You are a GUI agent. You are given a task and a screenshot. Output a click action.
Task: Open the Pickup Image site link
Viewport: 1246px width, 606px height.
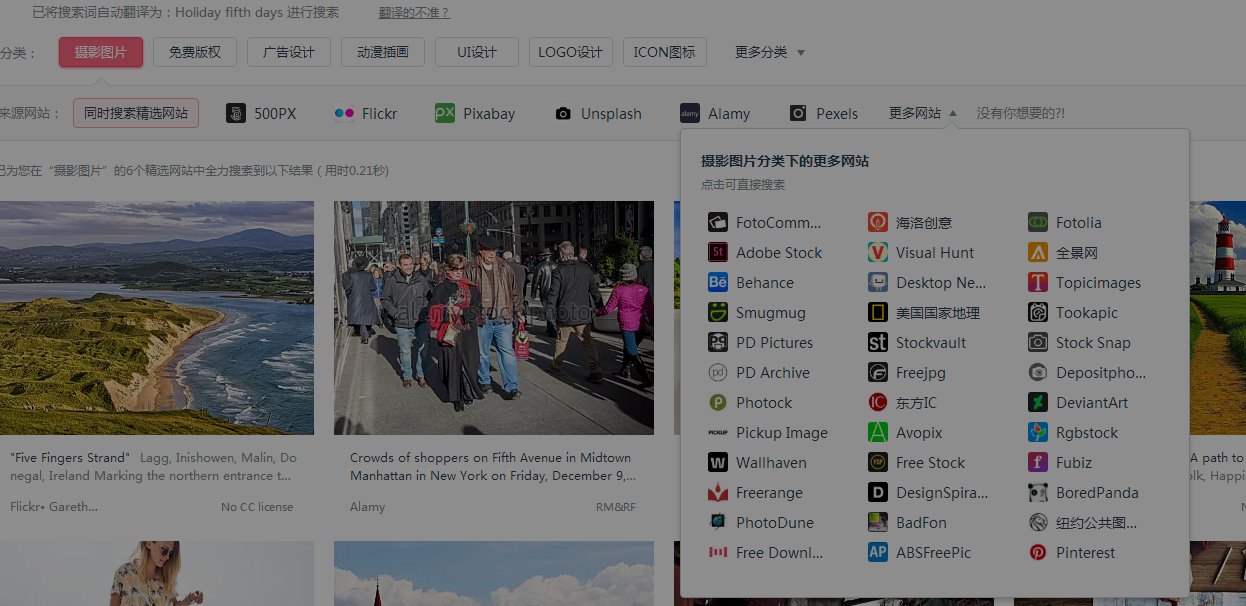[768, 432]
